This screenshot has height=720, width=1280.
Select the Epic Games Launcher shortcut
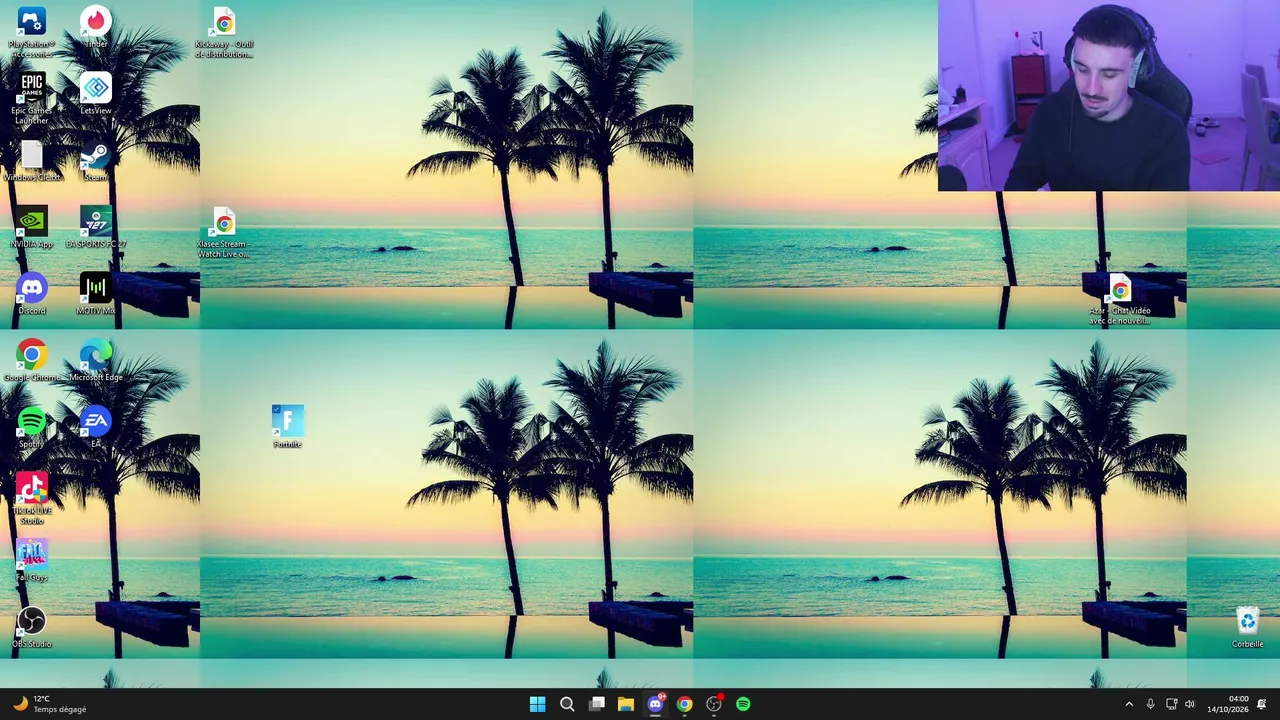(x=31, y=97)
